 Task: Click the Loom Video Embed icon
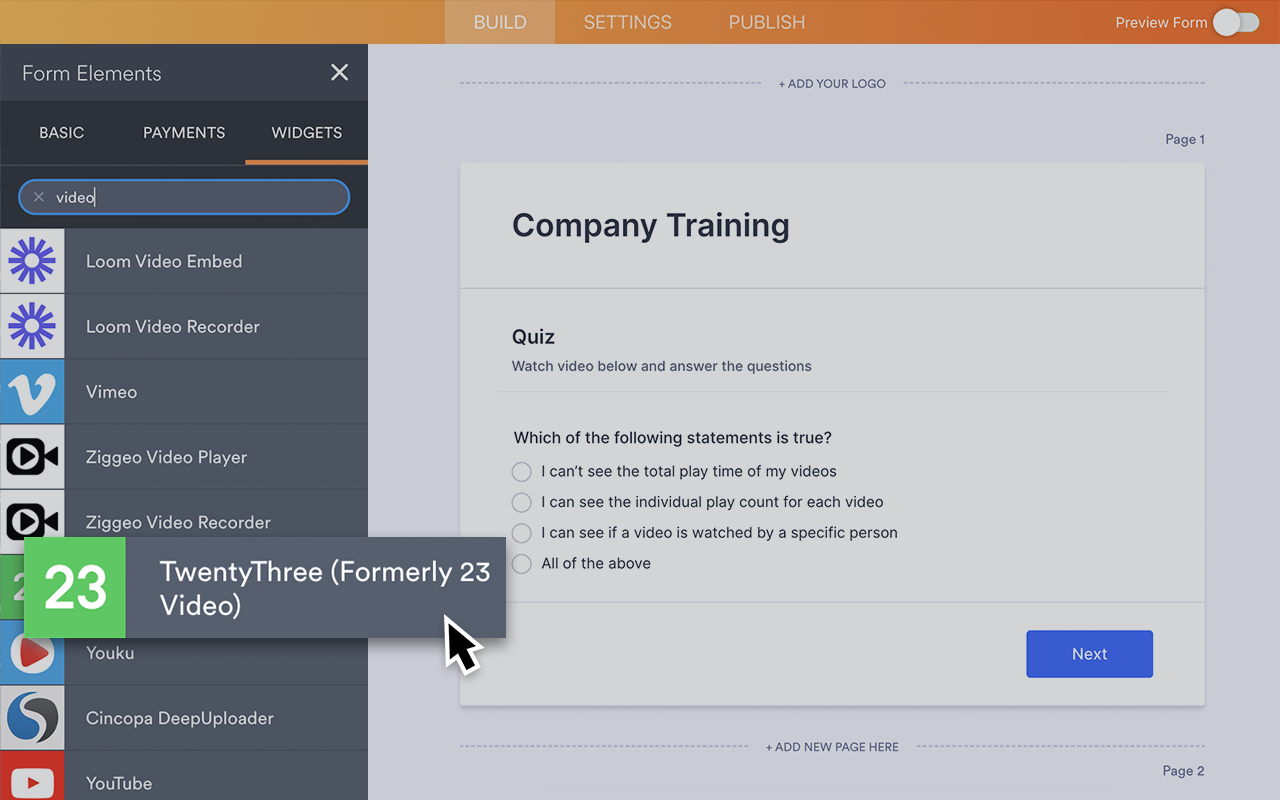click(x=32, y=262)
